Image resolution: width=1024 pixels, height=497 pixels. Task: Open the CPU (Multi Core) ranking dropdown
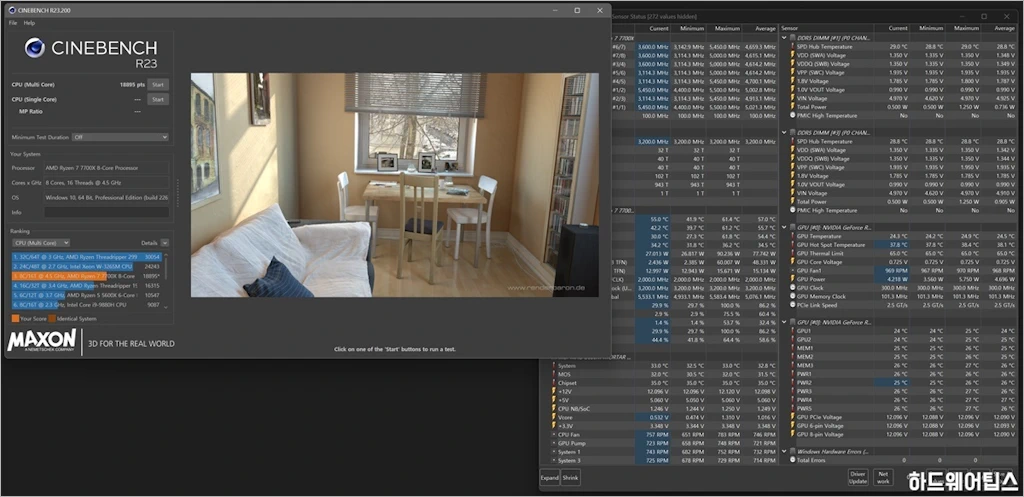click(x=40, y=243)
